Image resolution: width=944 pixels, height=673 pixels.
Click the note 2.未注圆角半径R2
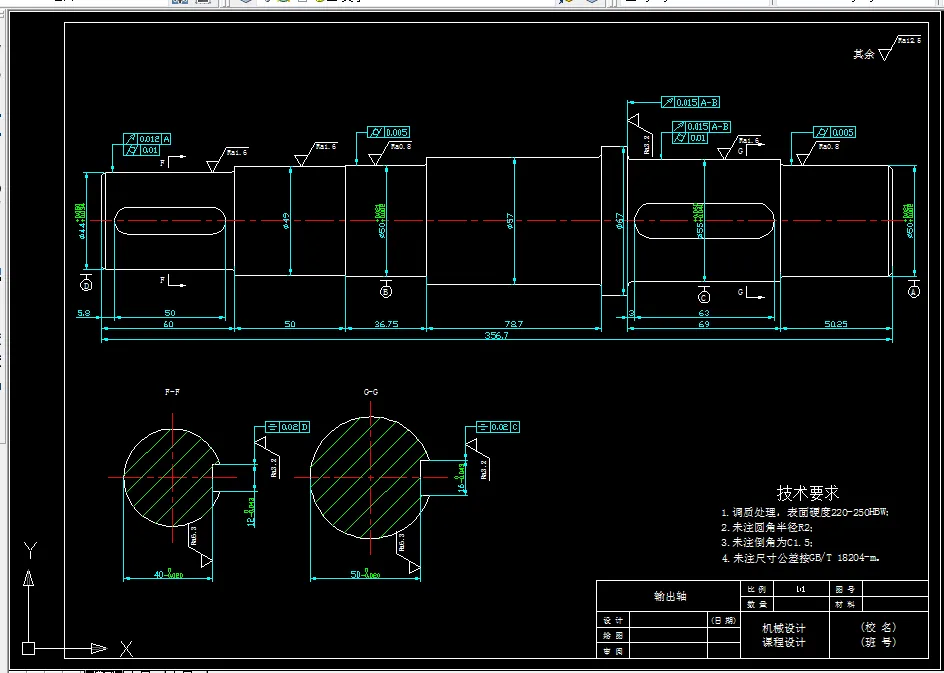tap(767, 527)
